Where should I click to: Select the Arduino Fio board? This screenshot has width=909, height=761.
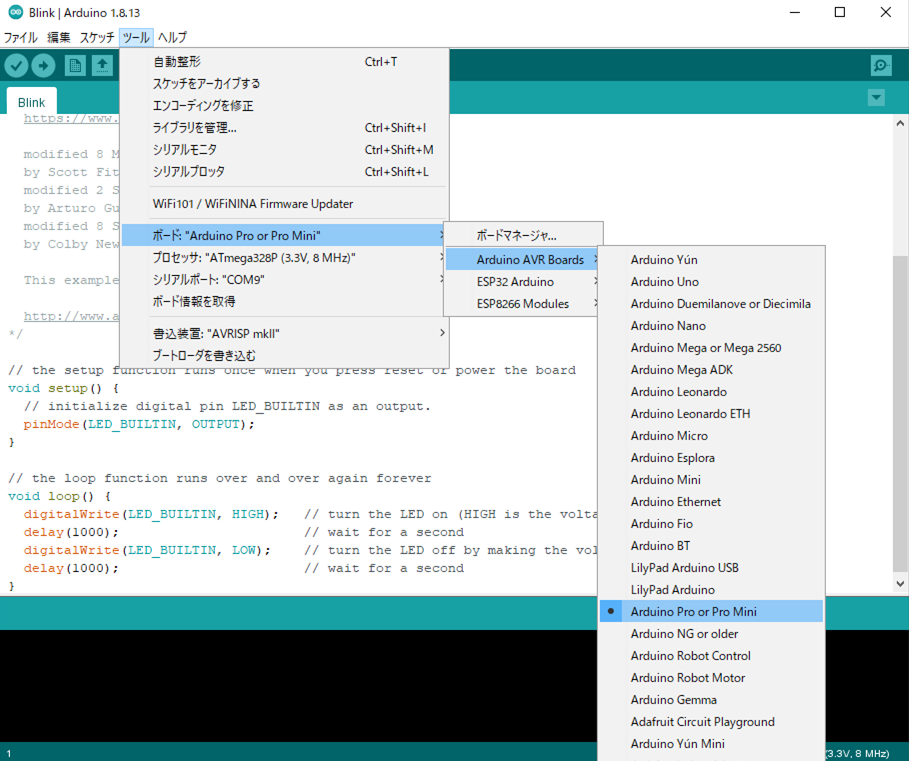711,524
